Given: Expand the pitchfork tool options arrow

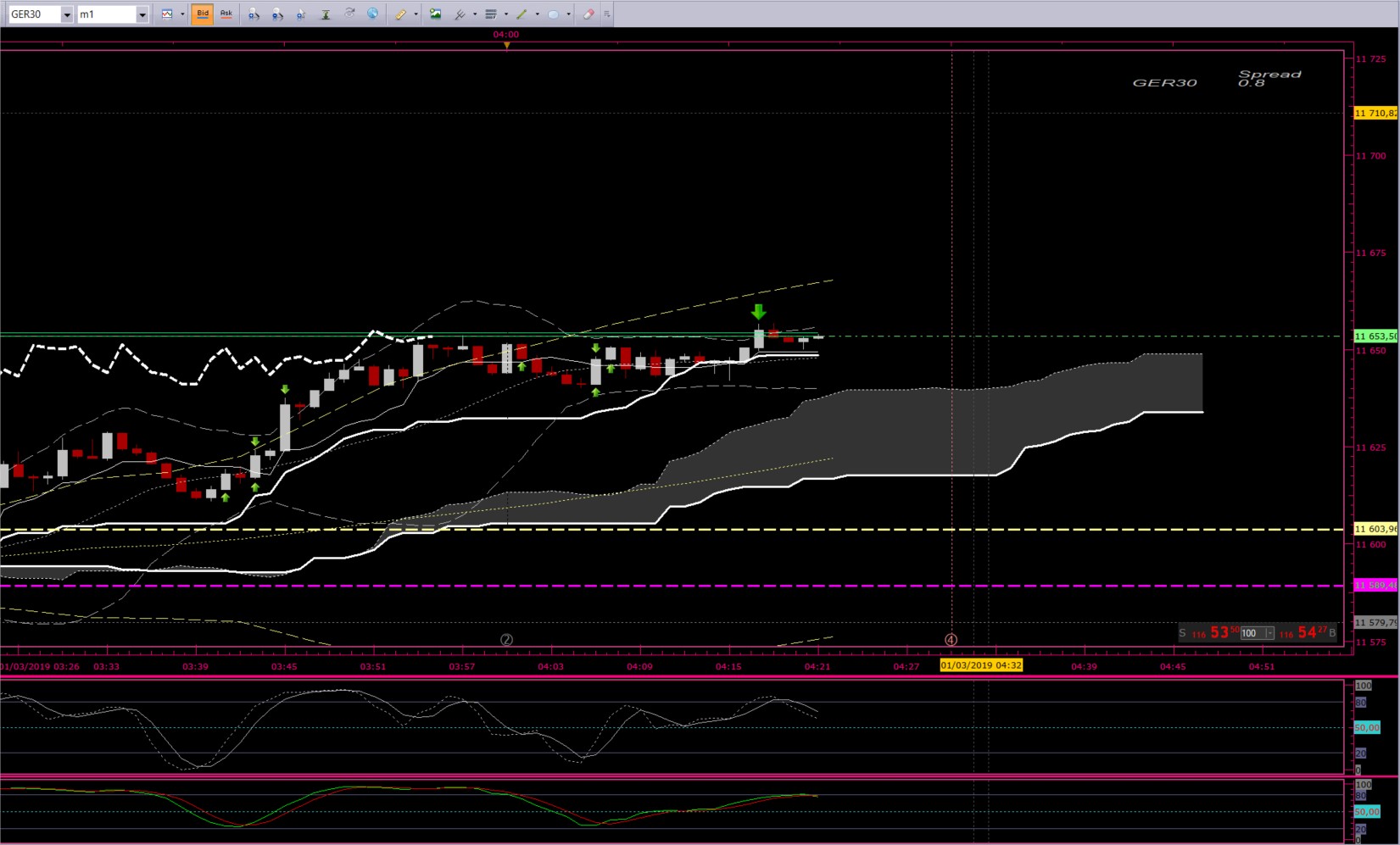Looking at the screenshot, I should (475, 14).
